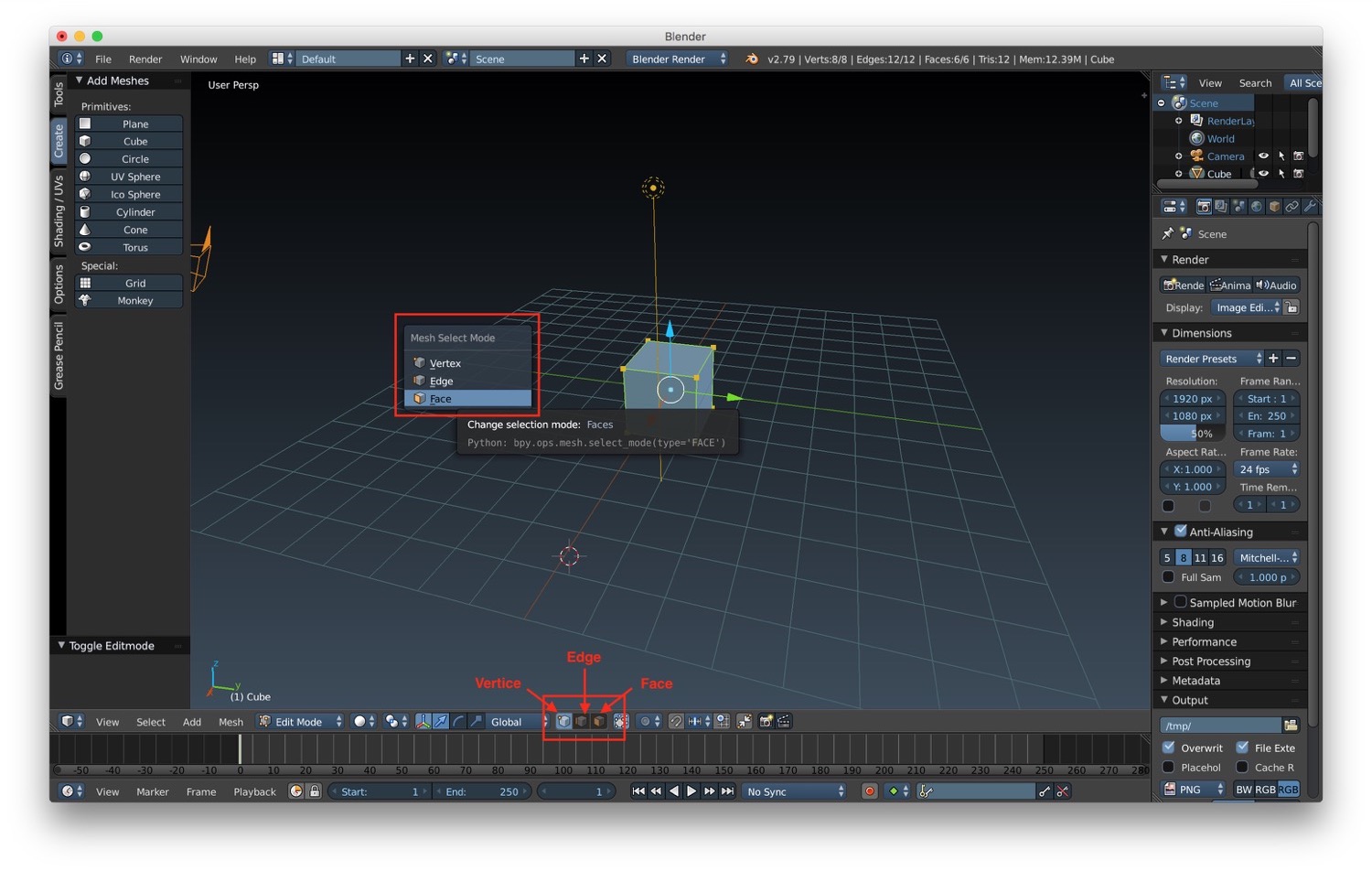Open Render Layers properties tab icon
Image resolution: width=1372 pixels, height=871 pixels.
pyautogui.click(x=1221, y=207)
